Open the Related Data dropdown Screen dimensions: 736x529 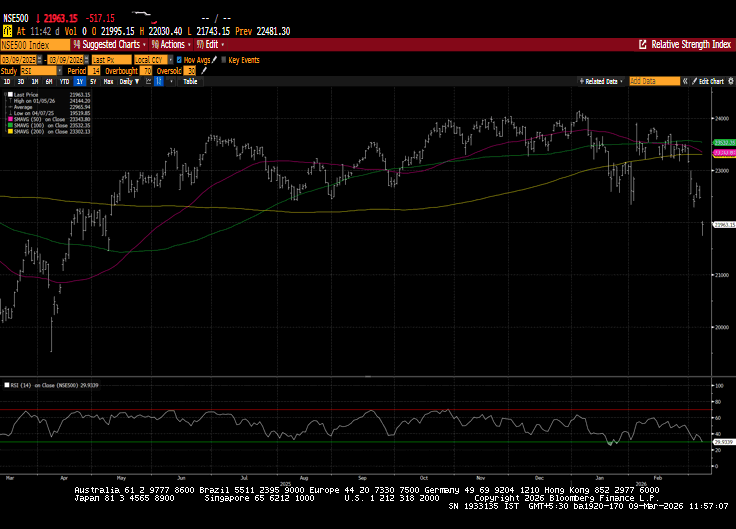(x=601, y=81)
